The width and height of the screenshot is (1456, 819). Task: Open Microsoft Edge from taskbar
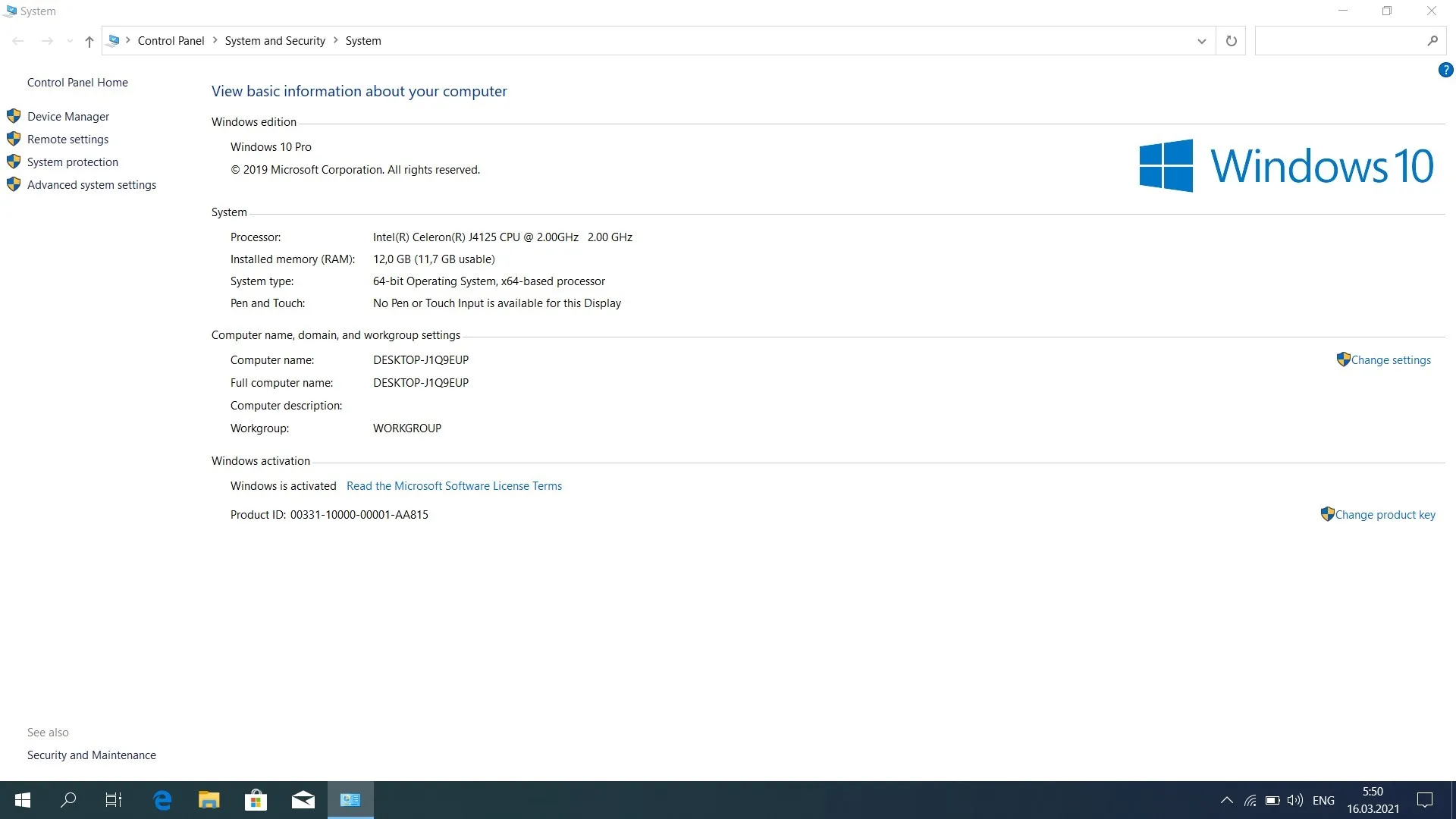[162, 800]
